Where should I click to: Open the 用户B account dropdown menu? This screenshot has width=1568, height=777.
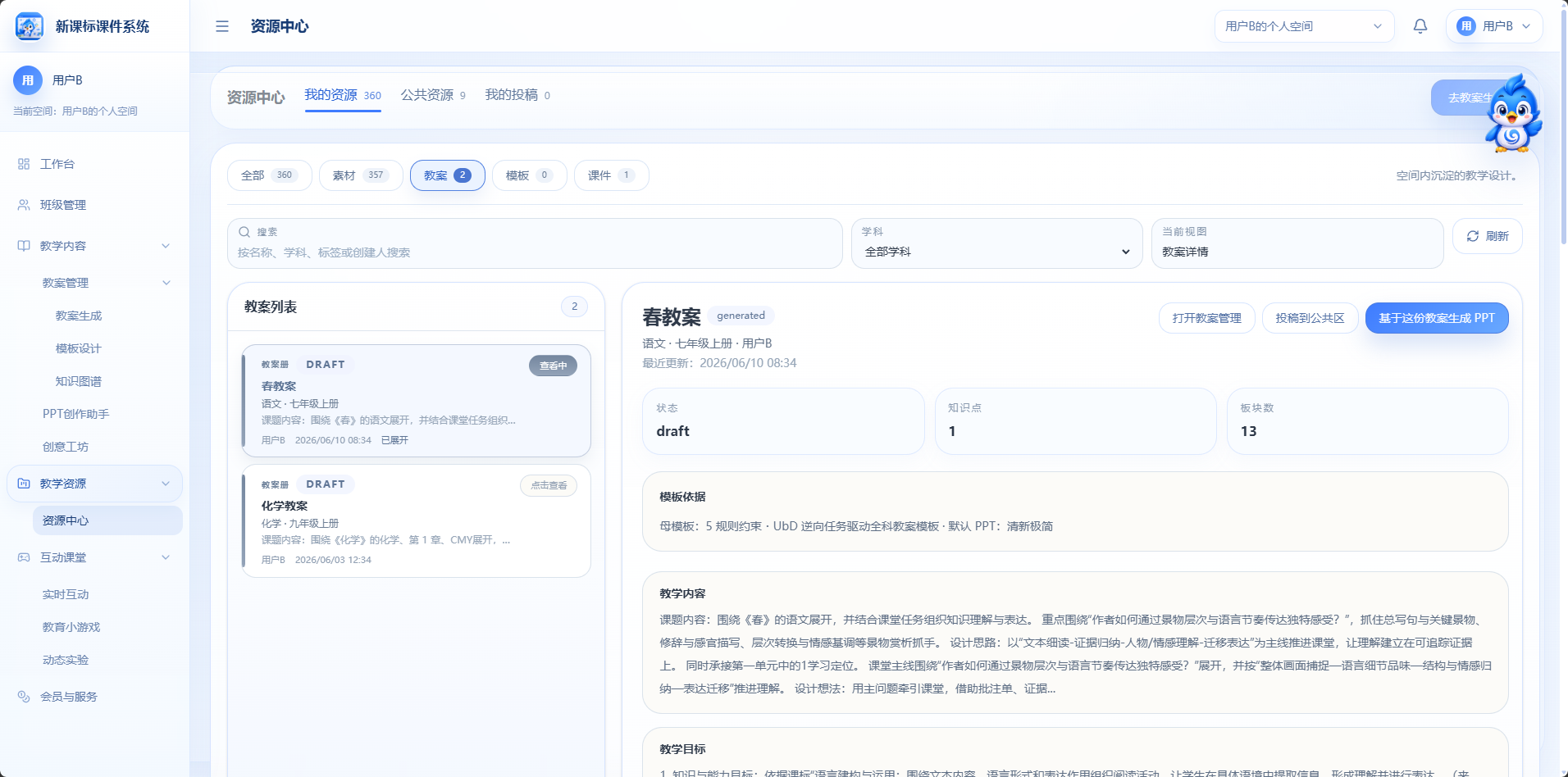click(x=1494, y=26)
